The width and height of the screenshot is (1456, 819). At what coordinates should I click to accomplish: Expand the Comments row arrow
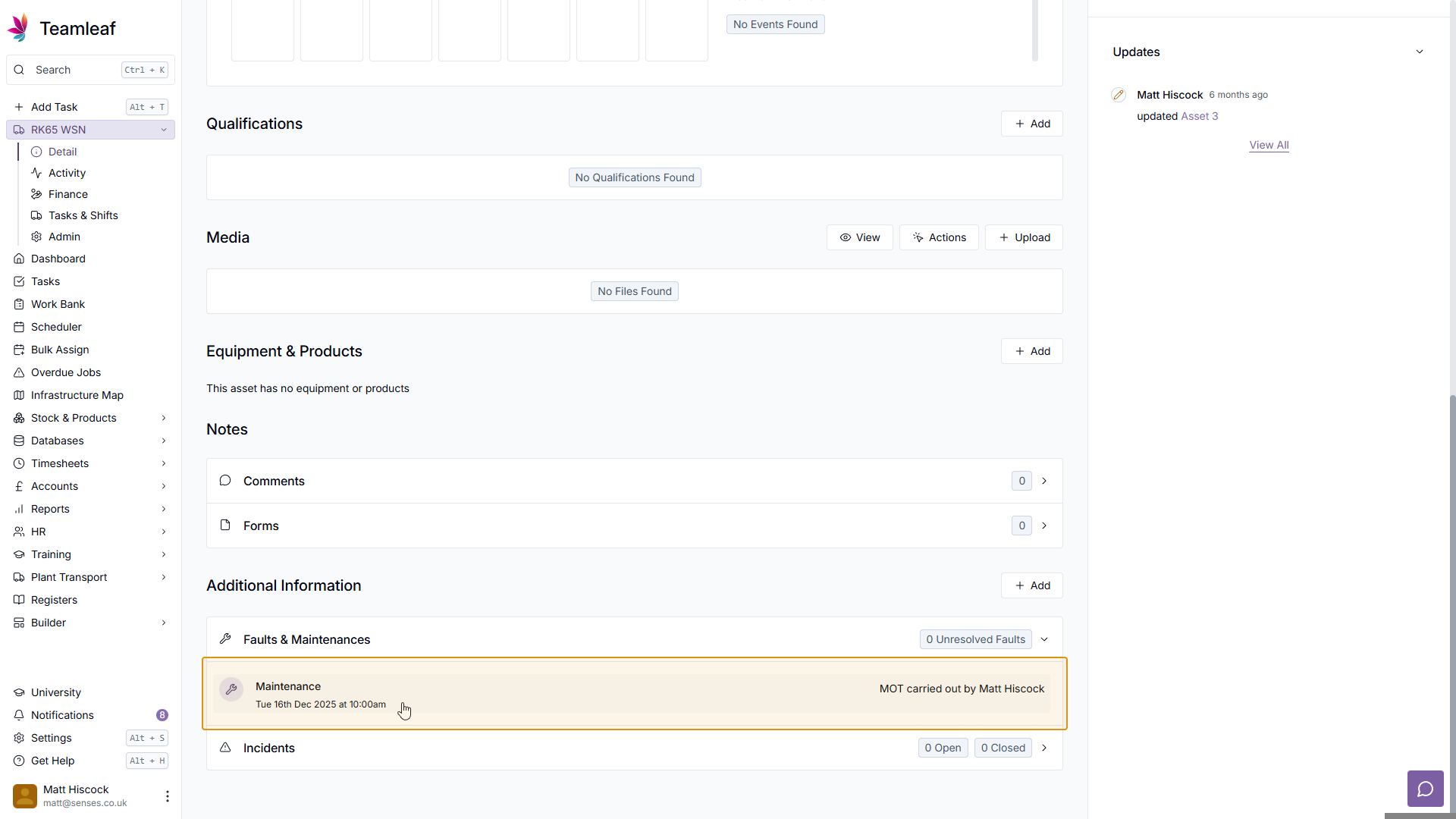point(1044,481)
